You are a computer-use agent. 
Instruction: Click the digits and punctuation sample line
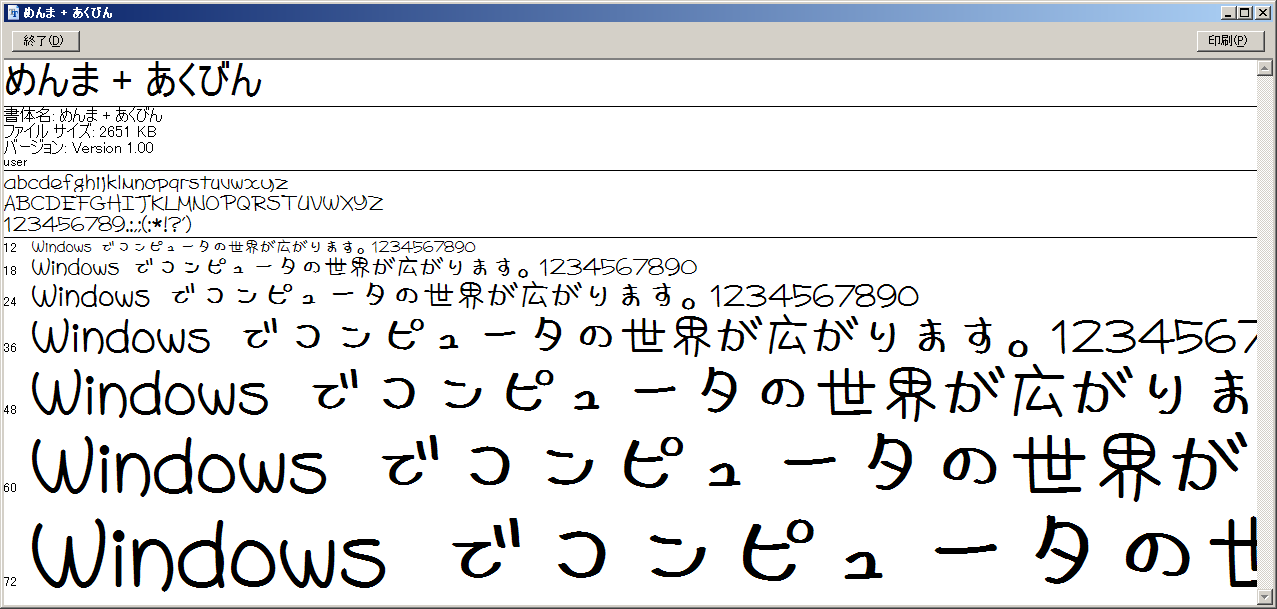(98, 224)
